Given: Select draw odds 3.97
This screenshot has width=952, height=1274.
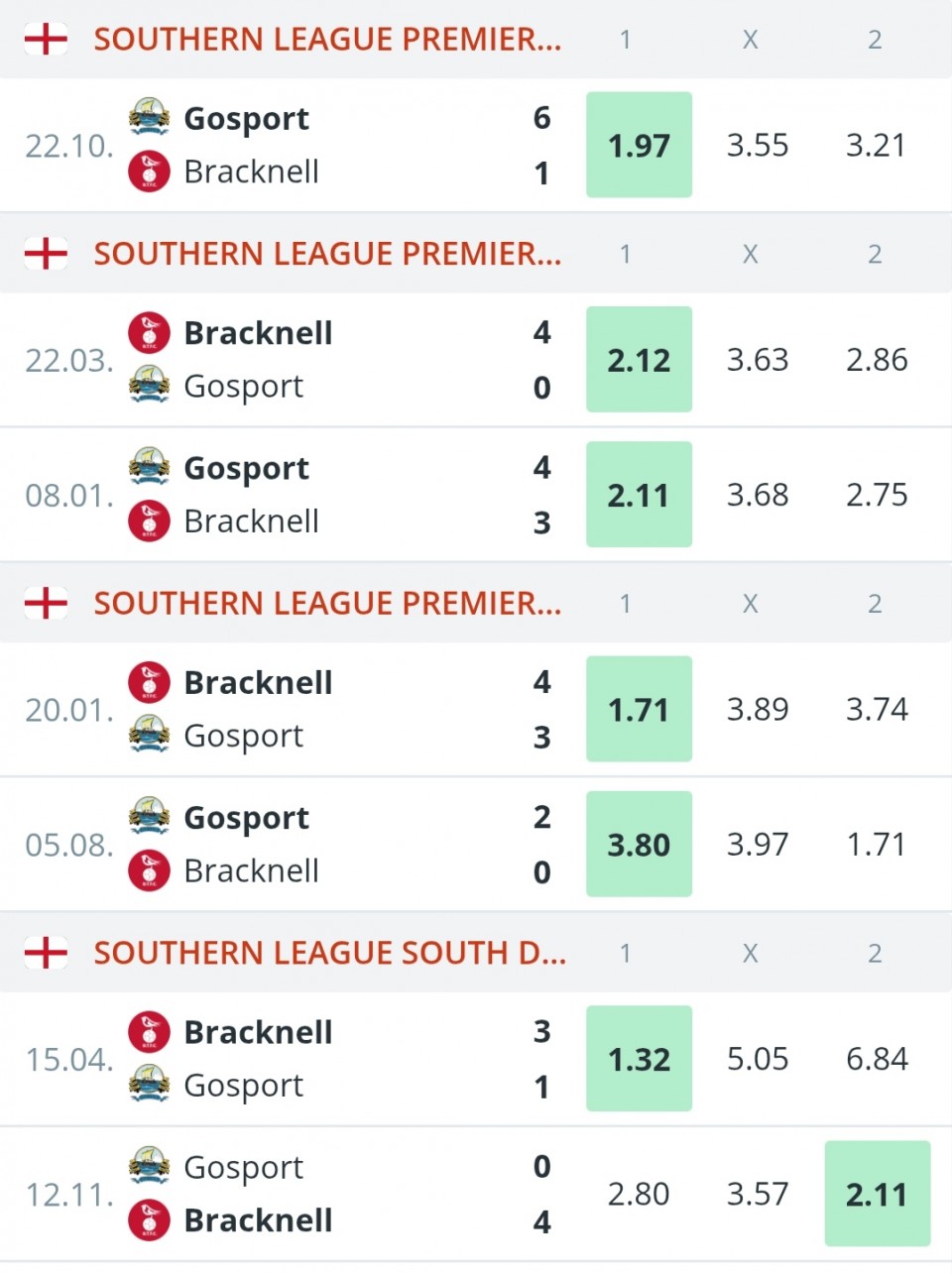Looking at the screenshot, I should click(x=758, y=845).
